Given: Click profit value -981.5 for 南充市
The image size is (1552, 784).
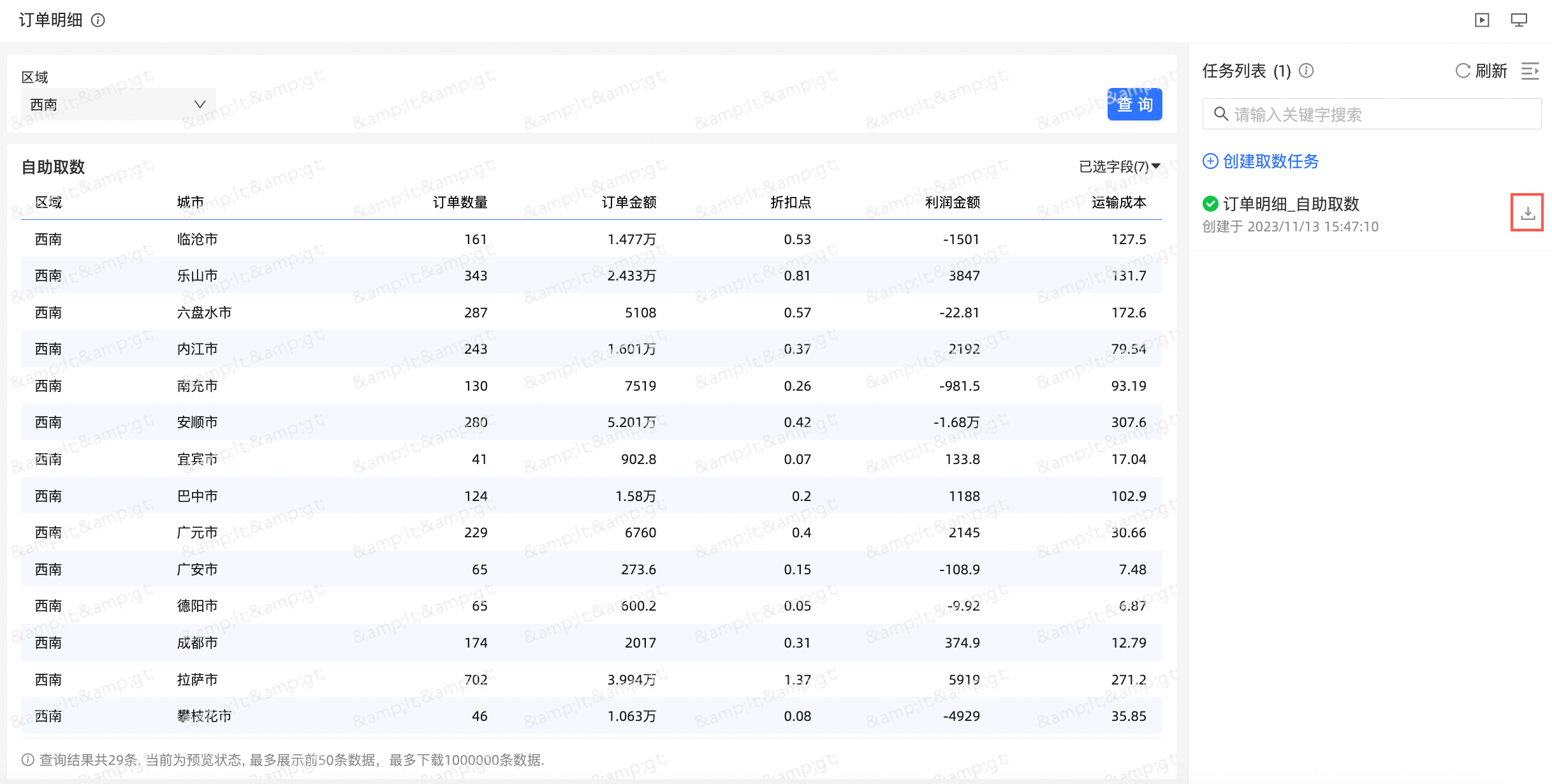Looking at the screenshot, I should (x=960, y=386).
